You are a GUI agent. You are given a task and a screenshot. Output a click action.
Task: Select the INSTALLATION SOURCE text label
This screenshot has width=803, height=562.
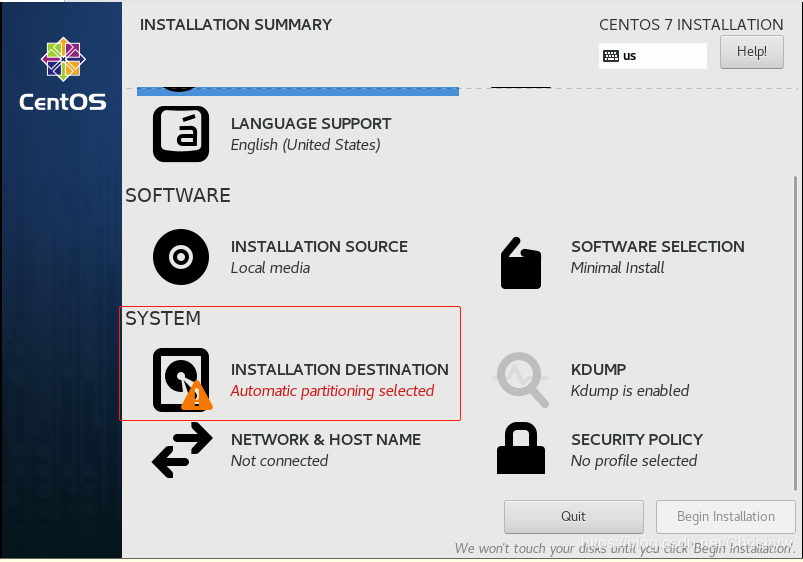click(x=319, y=247)
